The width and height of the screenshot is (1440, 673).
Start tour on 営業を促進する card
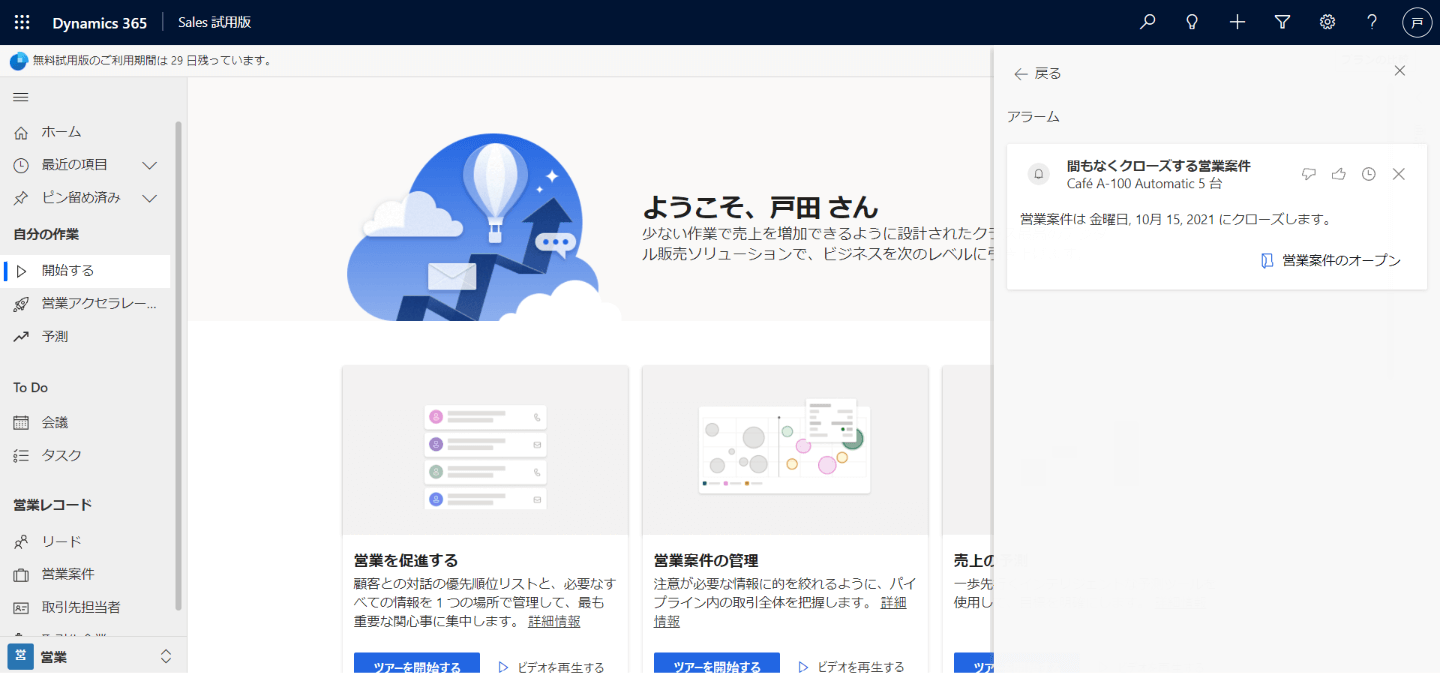coord(417,664)
